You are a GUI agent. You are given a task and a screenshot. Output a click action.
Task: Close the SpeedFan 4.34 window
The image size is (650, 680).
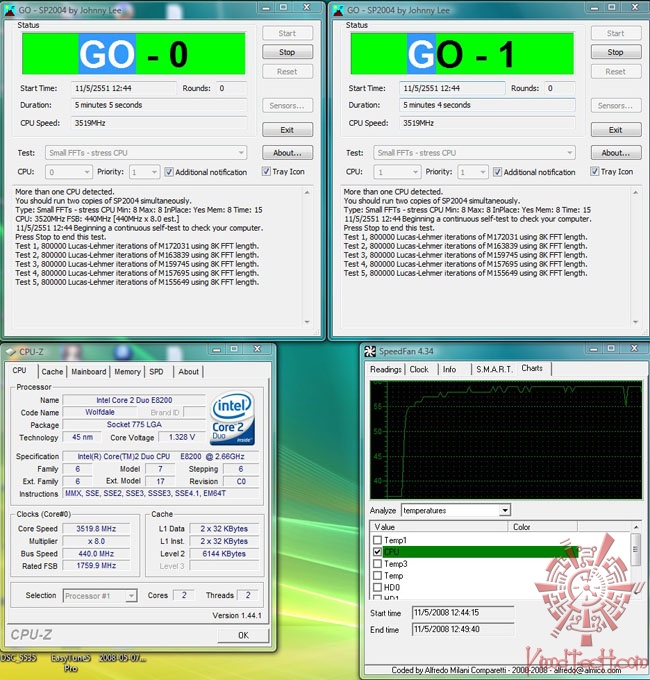tap(634, 348)
